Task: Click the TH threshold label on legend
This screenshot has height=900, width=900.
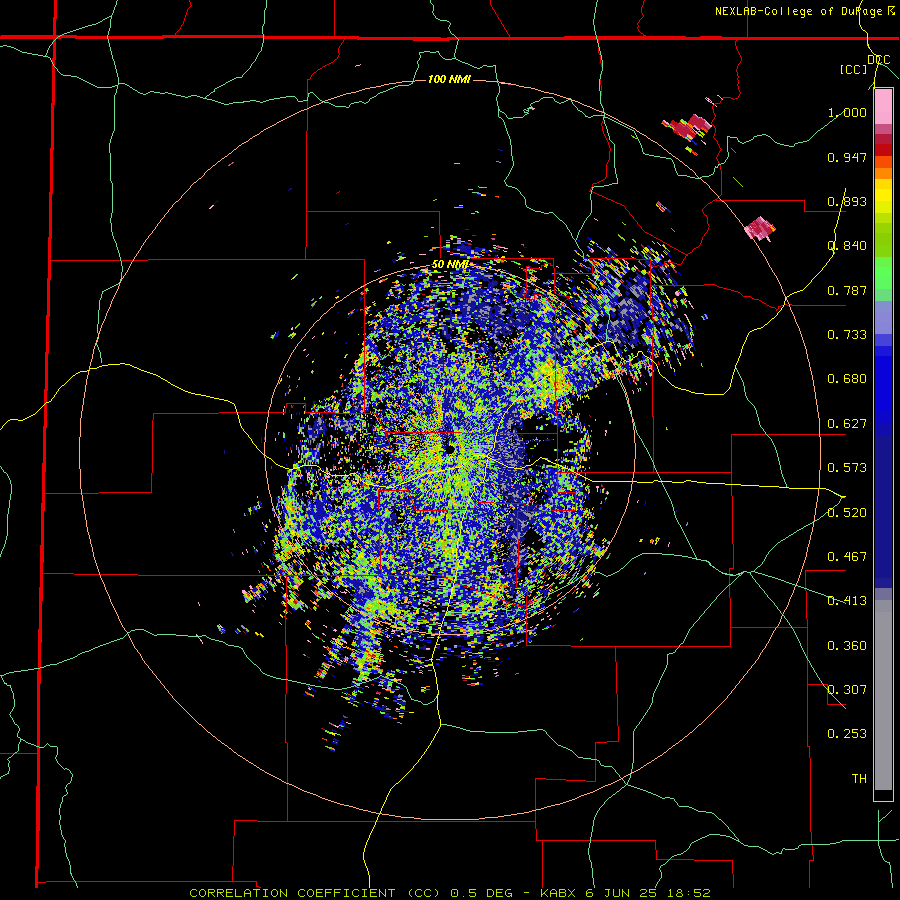Action: tap(859, 779)
